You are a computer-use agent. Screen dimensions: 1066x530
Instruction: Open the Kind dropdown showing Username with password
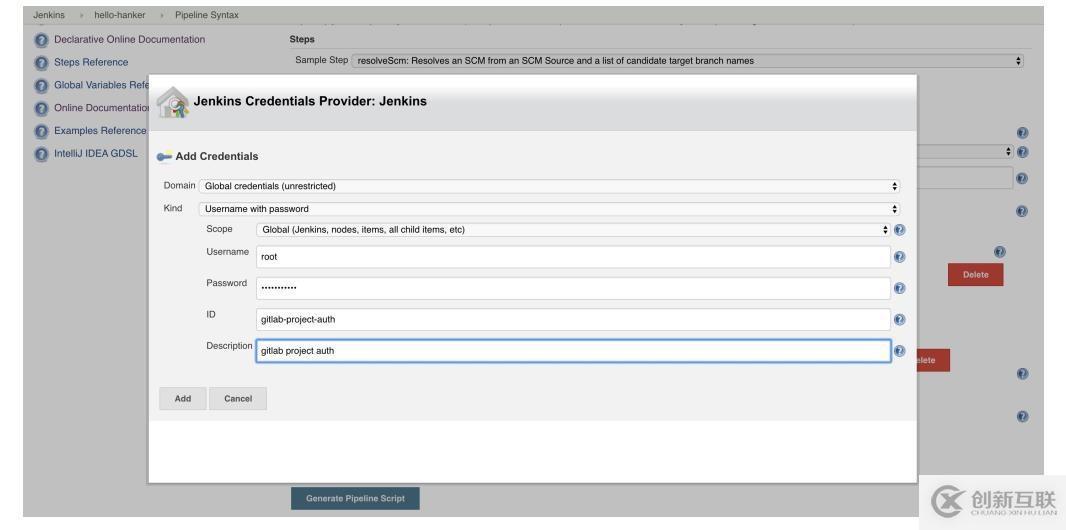[549, 209]
